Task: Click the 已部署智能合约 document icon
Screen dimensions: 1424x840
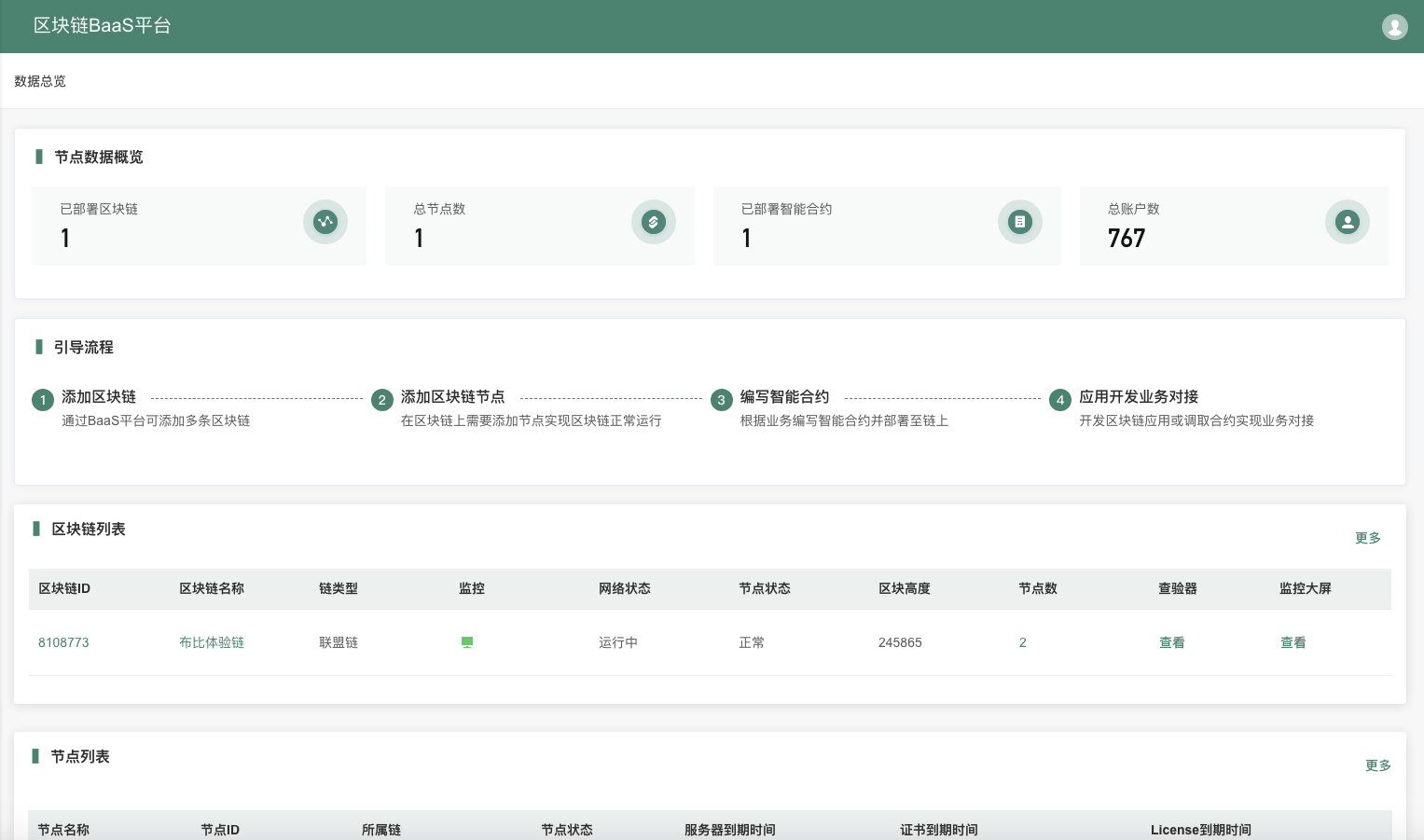Action: [1020, 222]
